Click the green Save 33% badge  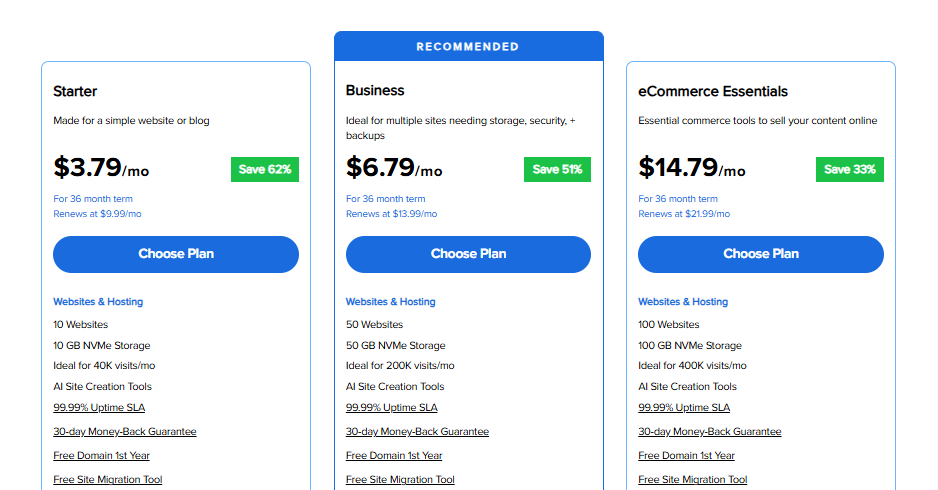coord(850,170)
